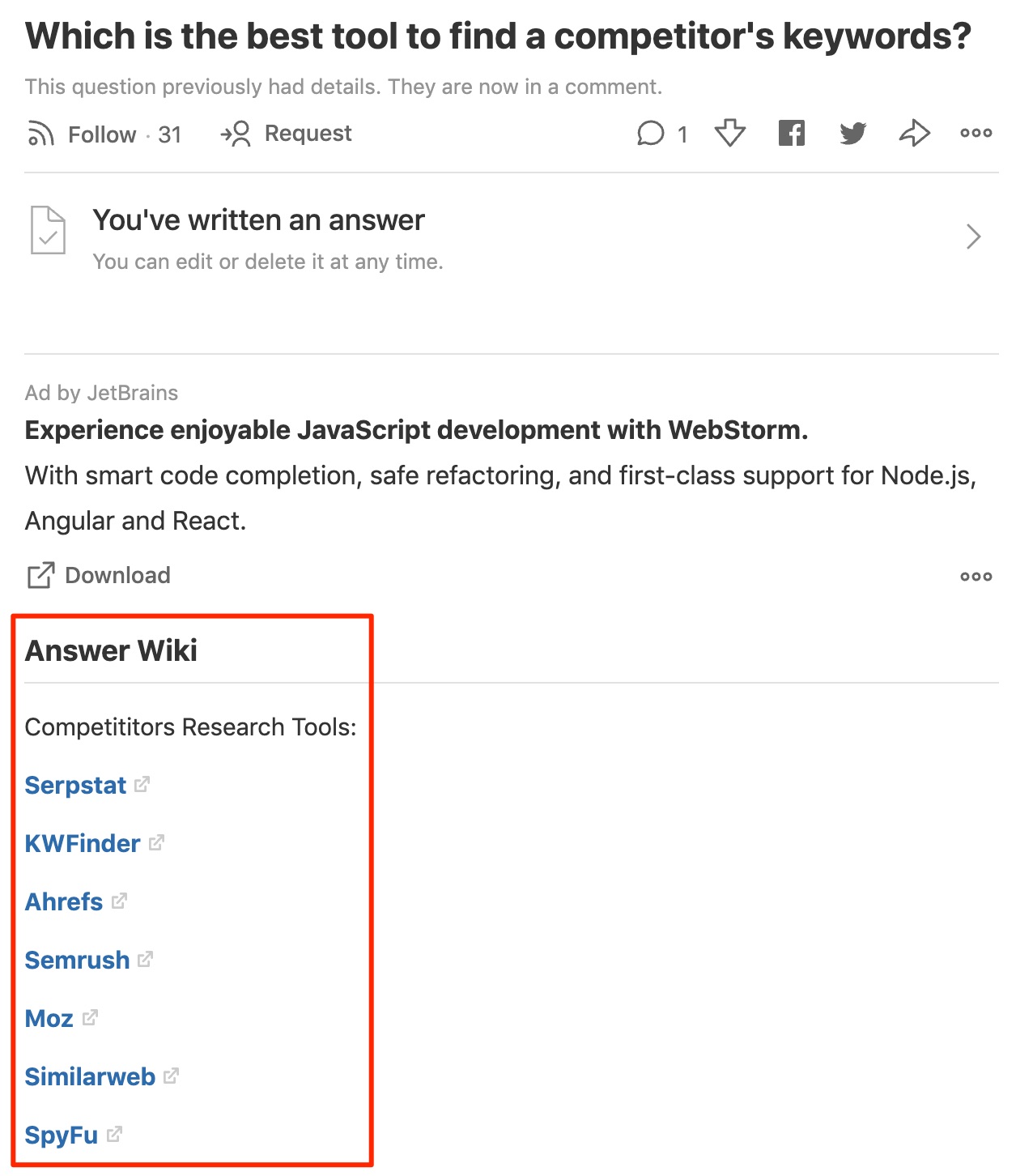Expand the written answer panel chevron
Viewport: 1033px width, 1176px height.
[975, 236]
